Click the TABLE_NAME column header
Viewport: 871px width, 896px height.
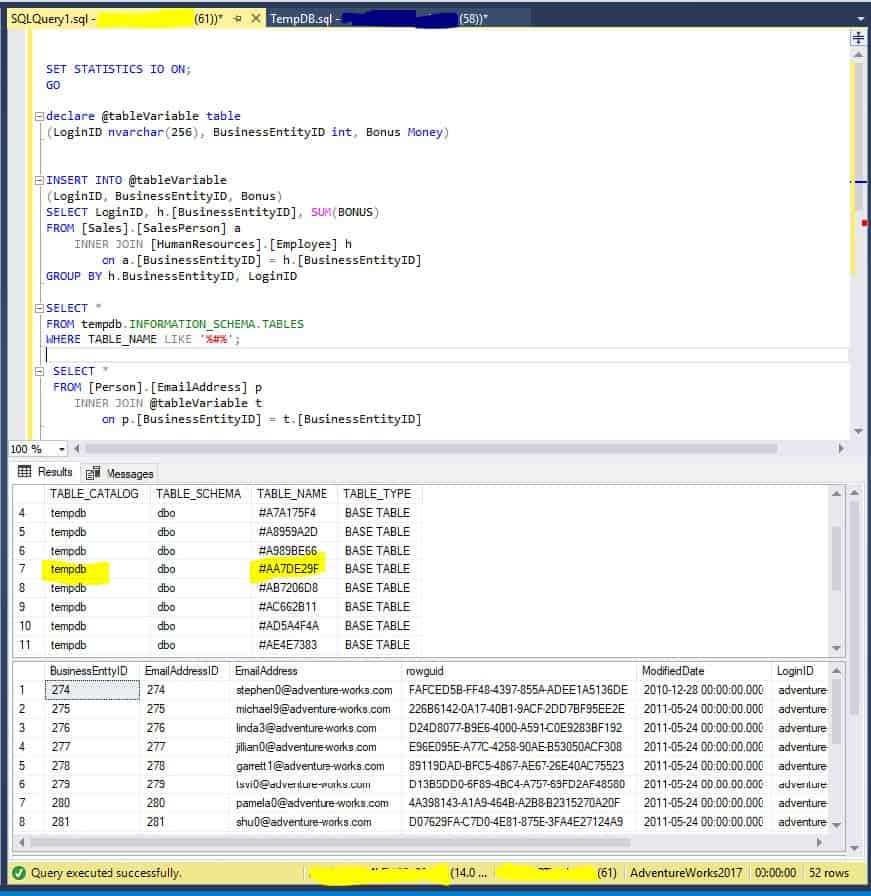pos(292,494)
